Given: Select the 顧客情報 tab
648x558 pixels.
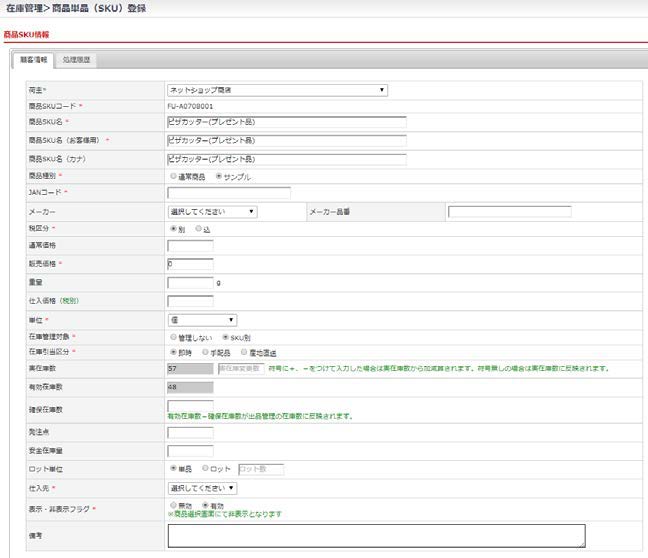Looking at the screenshot, I should [33, 60].
